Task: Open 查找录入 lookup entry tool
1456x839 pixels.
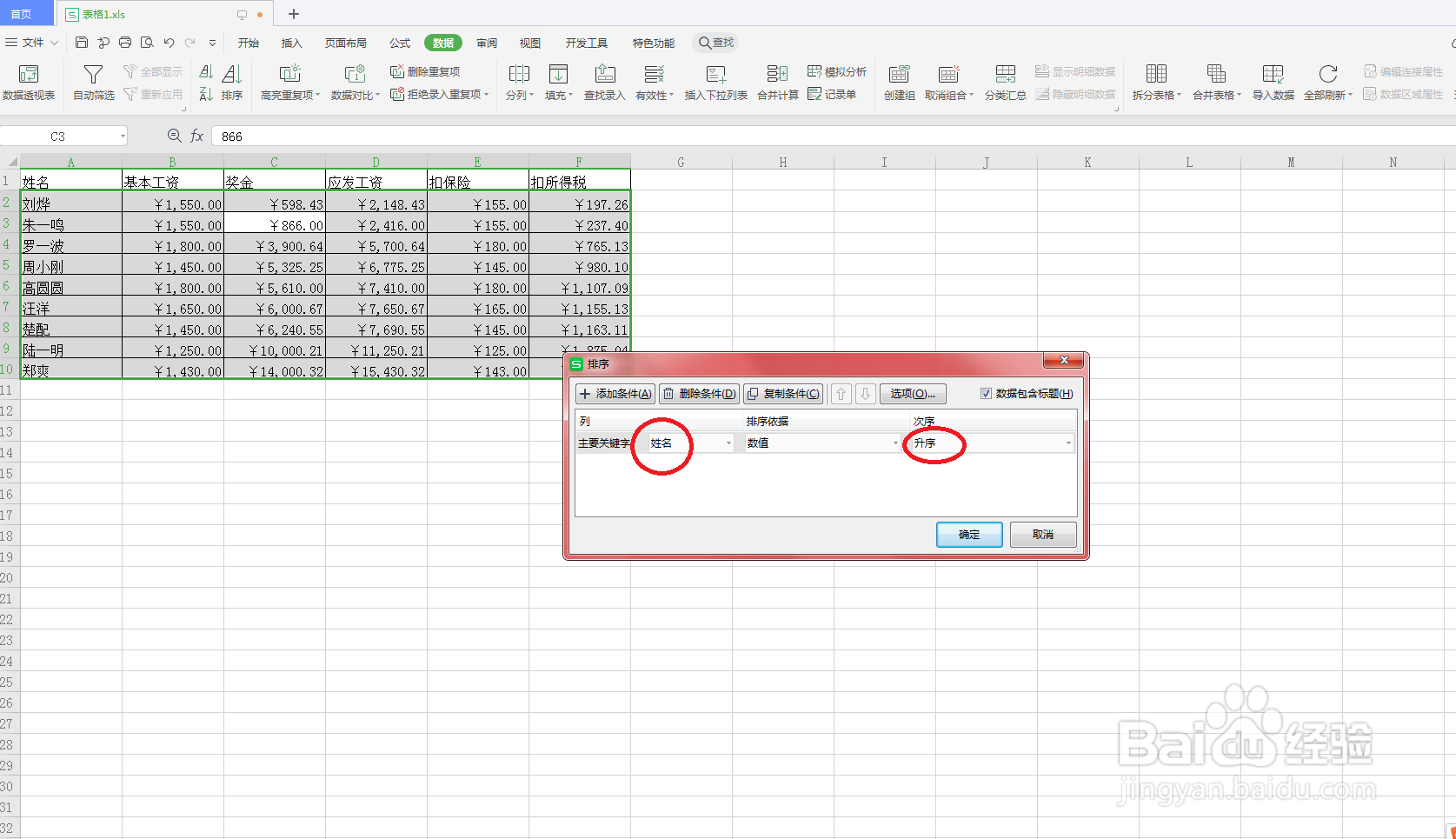Action: pyautogui.click(x=605, y=83)
